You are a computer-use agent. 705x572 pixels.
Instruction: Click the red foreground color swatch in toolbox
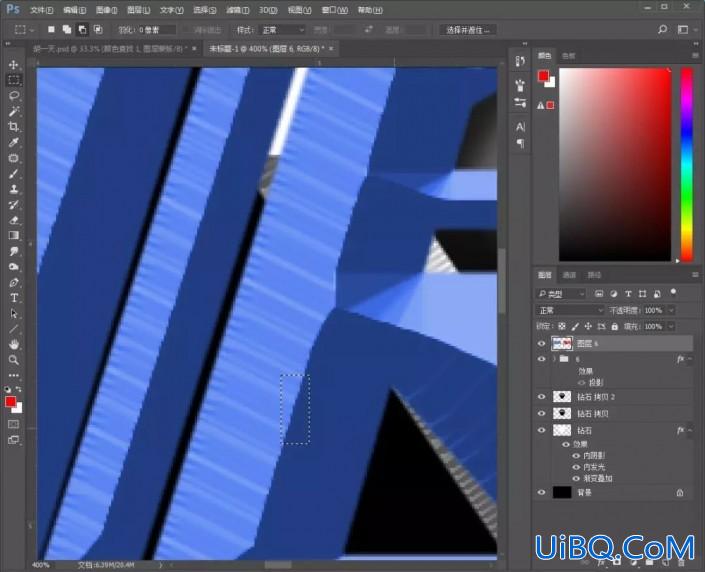coord(10,402)
